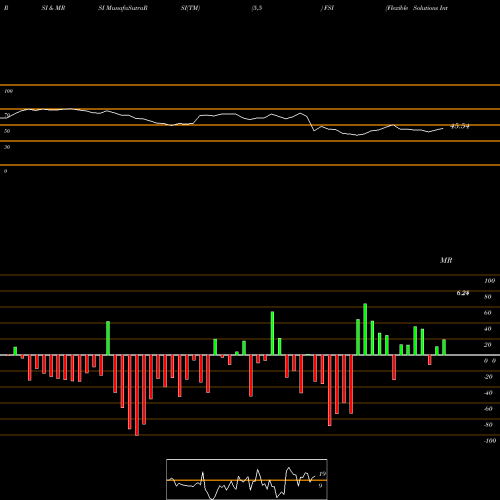This screenshot has height=500, width=500.
Task: Click the RSI 30 axis label
Action: [7, 147]
